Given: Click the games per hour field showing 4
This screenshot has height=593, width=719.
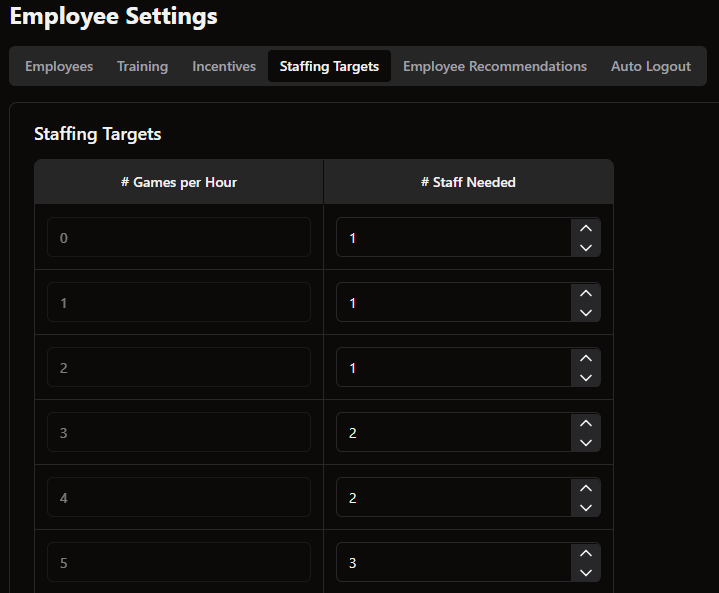Looking at the screenshot, I should coord(179,497).
